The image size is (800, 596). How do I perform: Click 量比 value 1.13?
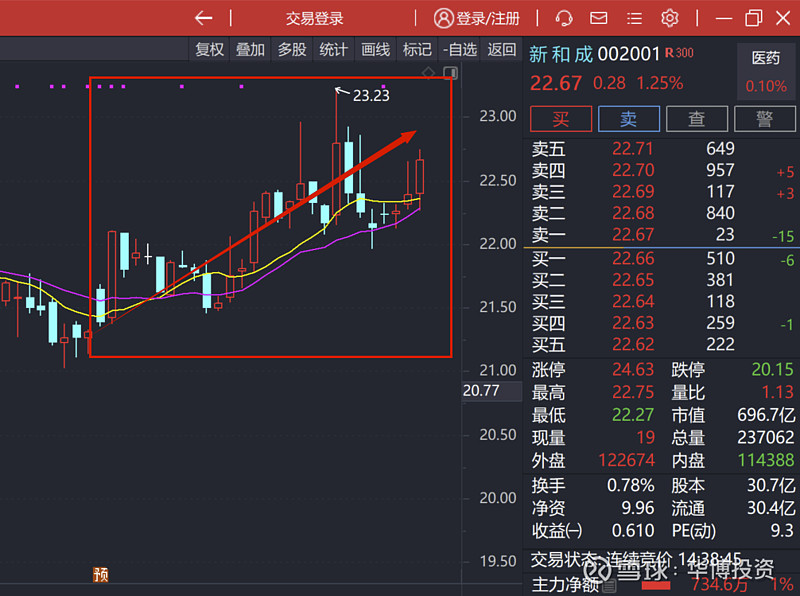click(x=778, y=392)
